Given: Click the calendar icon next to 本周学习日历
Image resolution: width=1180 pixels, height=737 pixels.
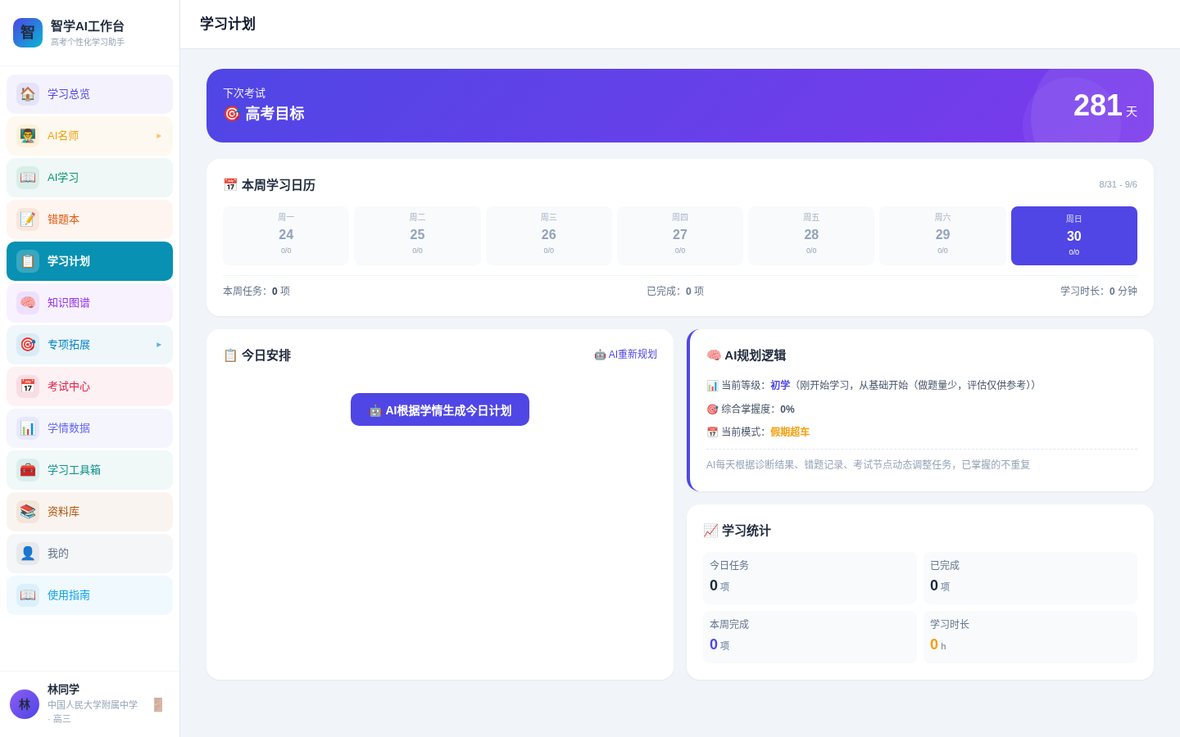Looking at the screenshot, I should pyautogui.click(x=230, y=184).
